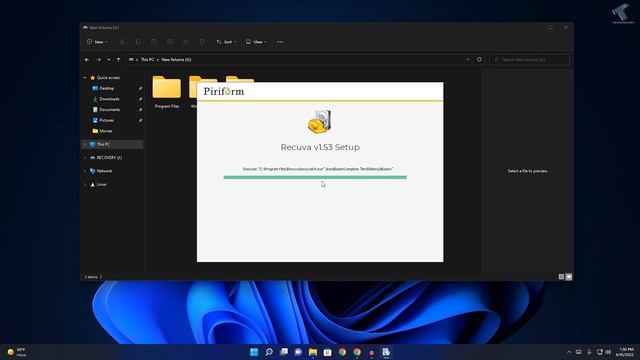Click the Recuva setup progress bar
This screenshot has width=640, height=360.
click(x=315, y=177)
